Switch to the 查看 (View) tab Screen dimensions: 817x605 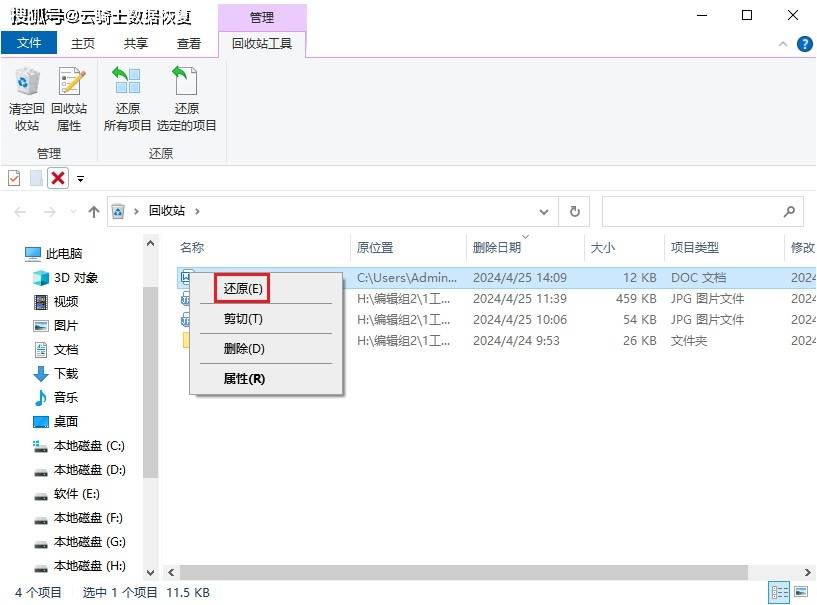coord(189,43)
